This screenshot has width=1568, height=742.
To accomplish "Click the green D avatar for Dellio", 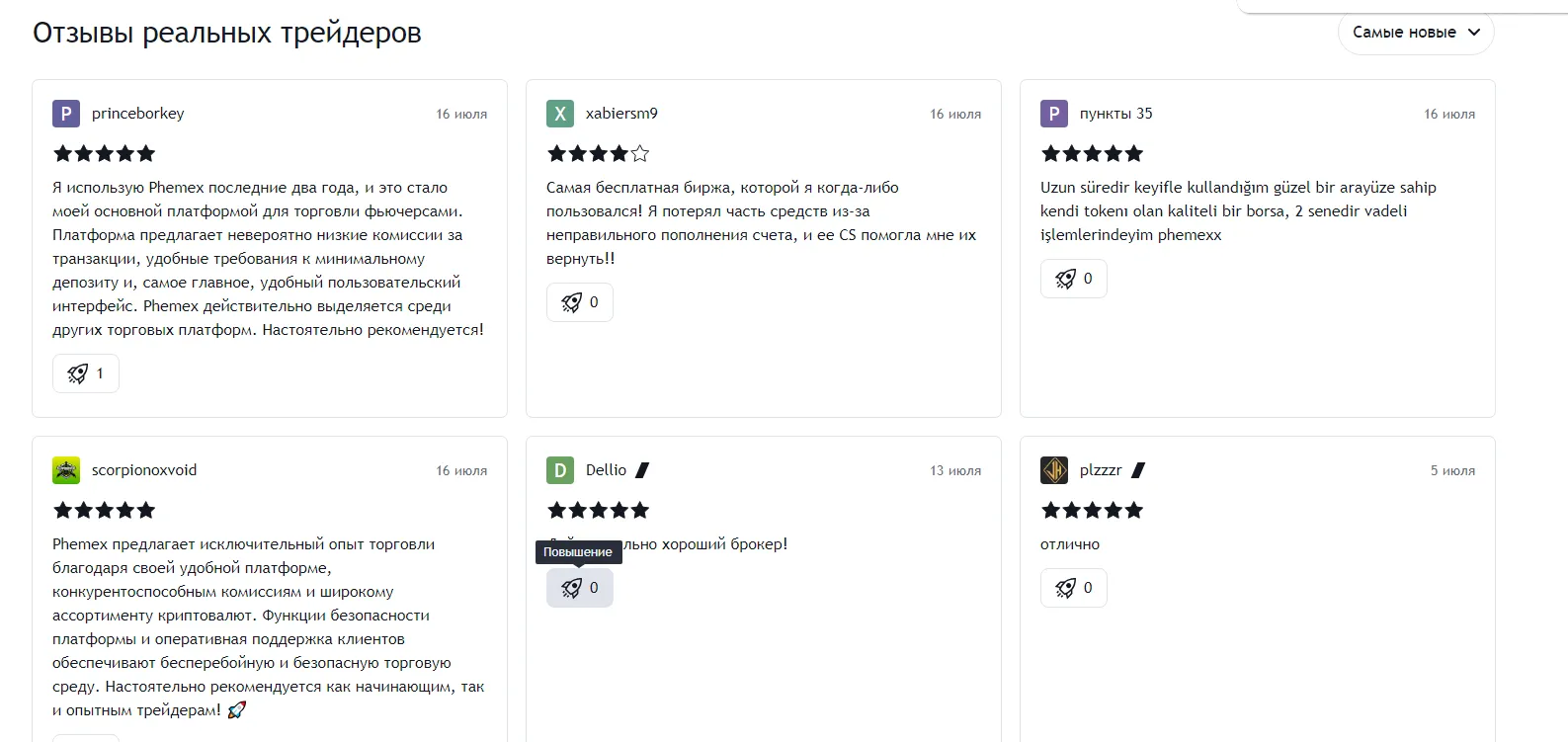I will [560, 470].
